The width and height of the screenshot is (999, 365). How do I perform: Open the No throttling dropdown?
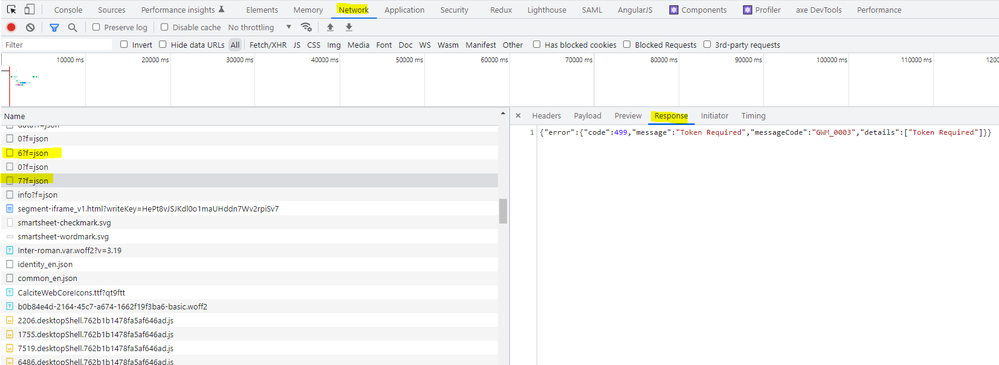pyautogui.click(x=260, y=27)
